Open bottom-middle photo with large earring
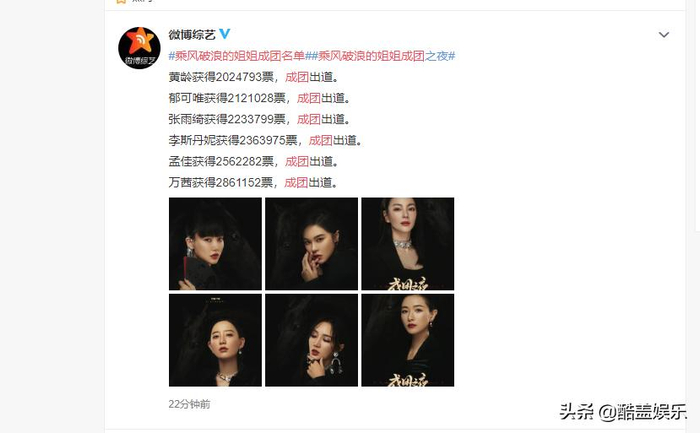Viewport: 700px width, 433px height. (x=312, y=340)
